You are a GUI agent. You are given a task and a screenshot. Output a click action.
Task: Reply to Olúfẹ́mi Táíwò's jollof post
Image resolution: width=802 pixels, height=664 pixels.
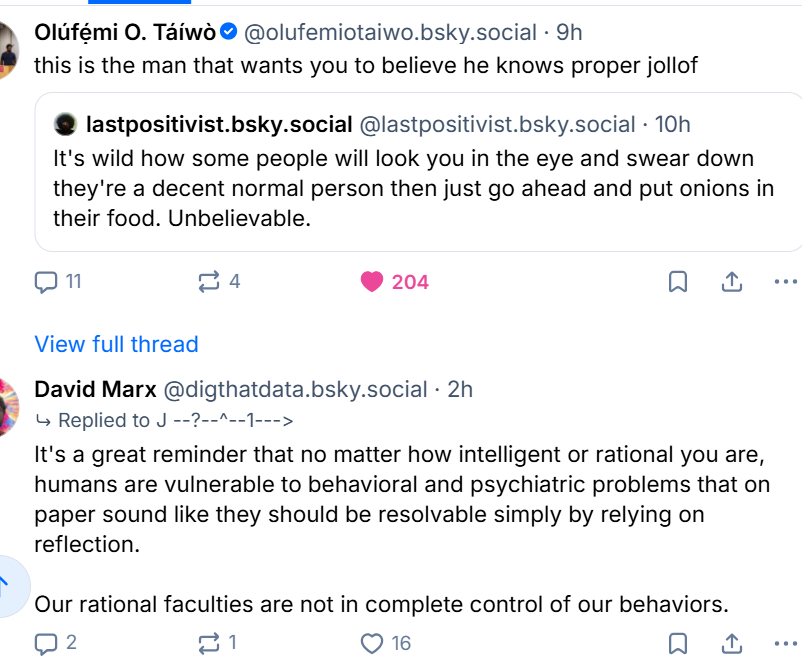47,282
